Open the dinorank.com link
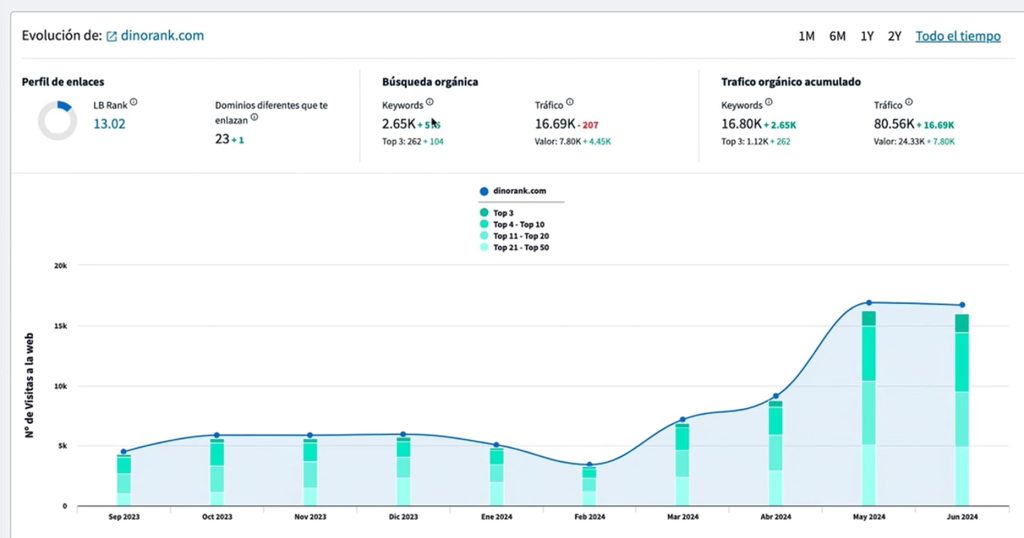The image size is (1024, 538). pos(162,36)
